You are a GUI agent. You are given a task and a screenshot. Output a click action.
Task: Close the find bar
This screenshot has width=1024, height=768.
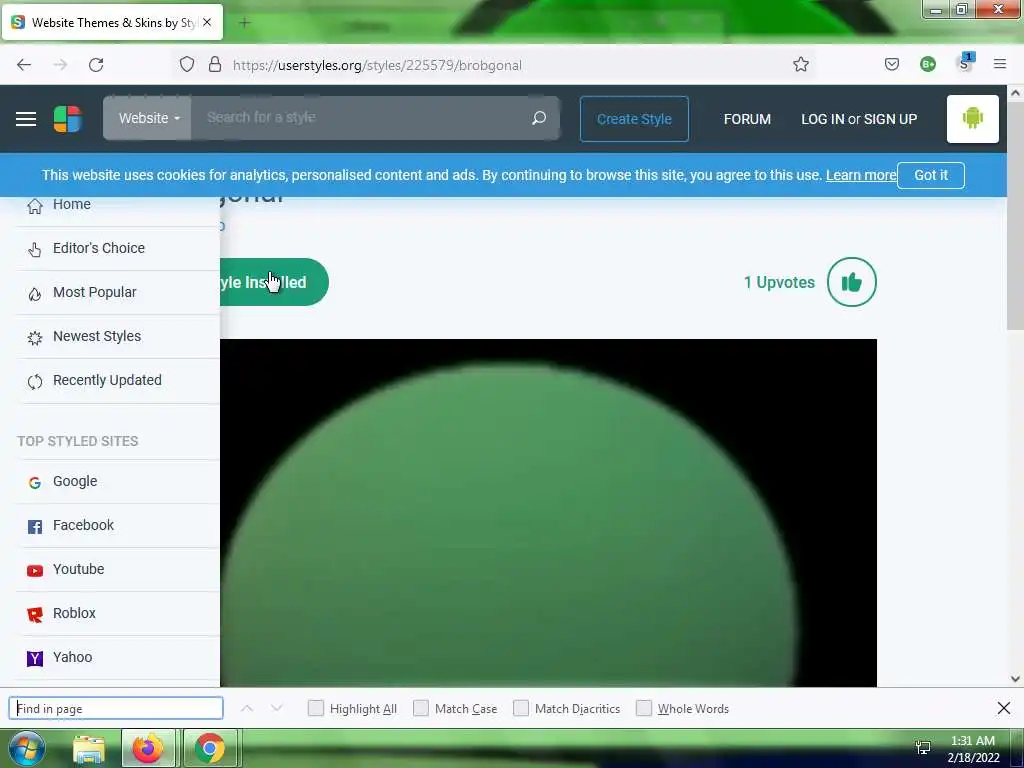1004,708
